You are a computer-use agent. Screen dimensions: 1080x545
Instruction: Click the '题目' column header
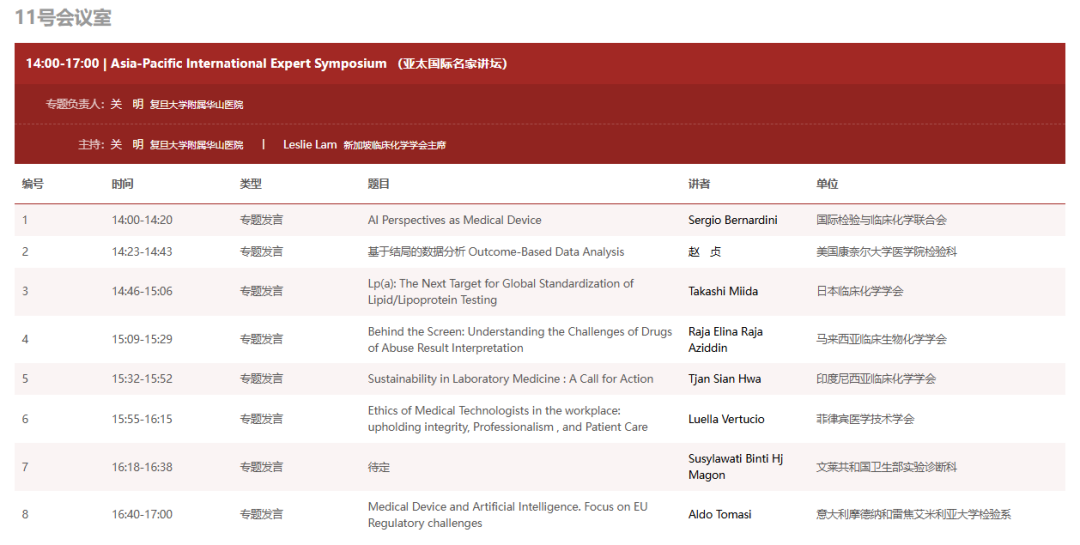[x=379, y=184]
